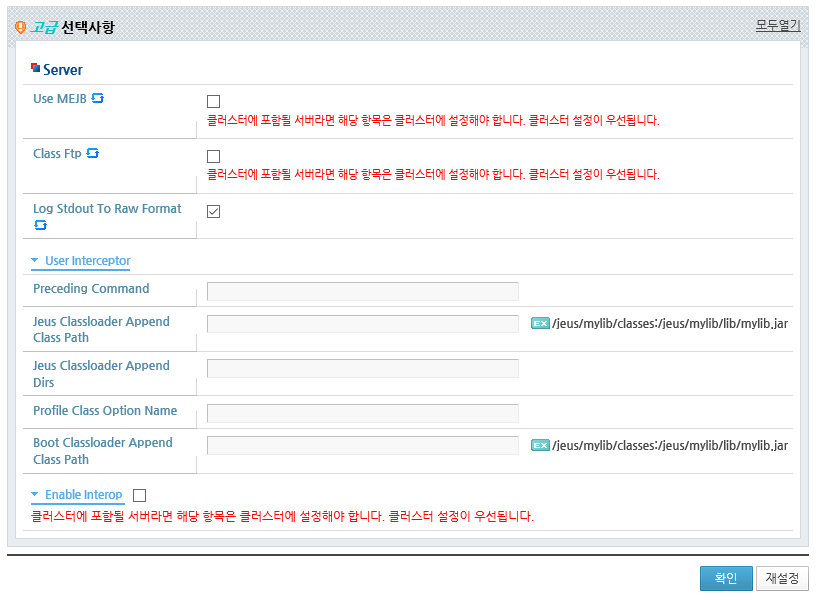Focus the Preceding Command input field
Viewport: 816px width, 600px height.
(363, 291)
